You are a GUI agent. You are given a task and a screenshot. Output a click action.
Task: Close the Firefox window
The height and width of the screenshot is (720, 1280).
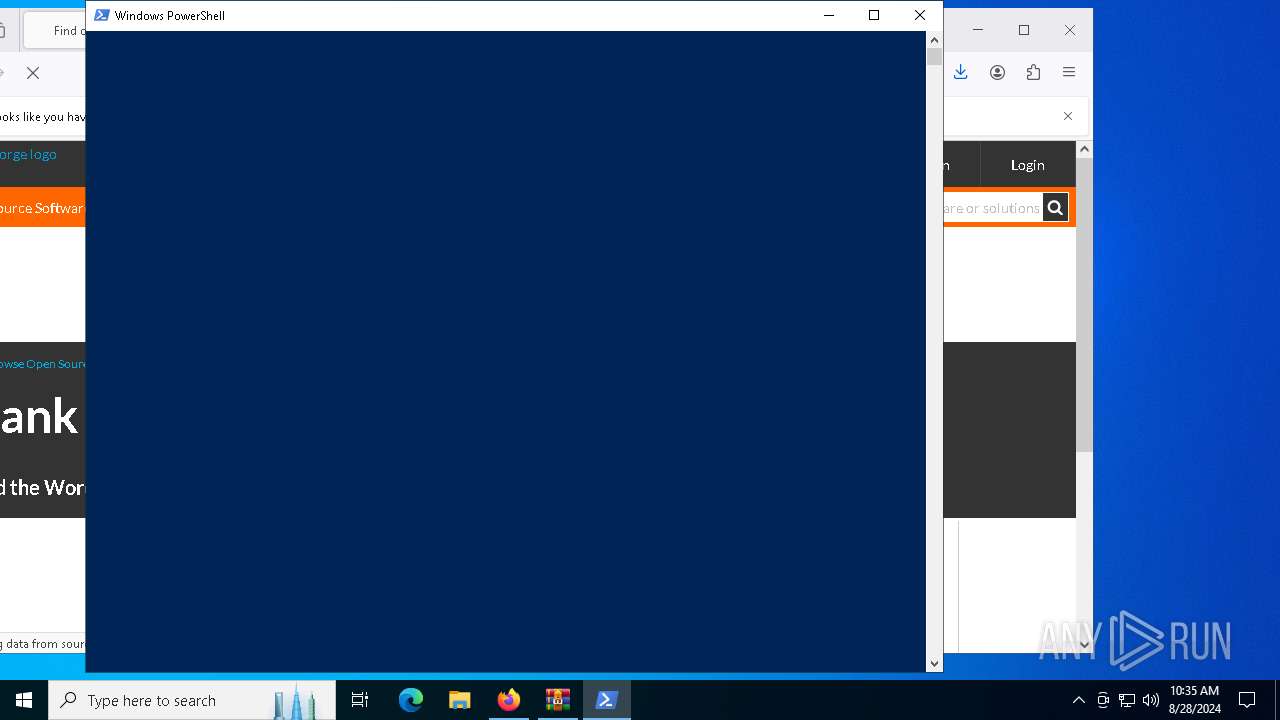point(1070,30)
